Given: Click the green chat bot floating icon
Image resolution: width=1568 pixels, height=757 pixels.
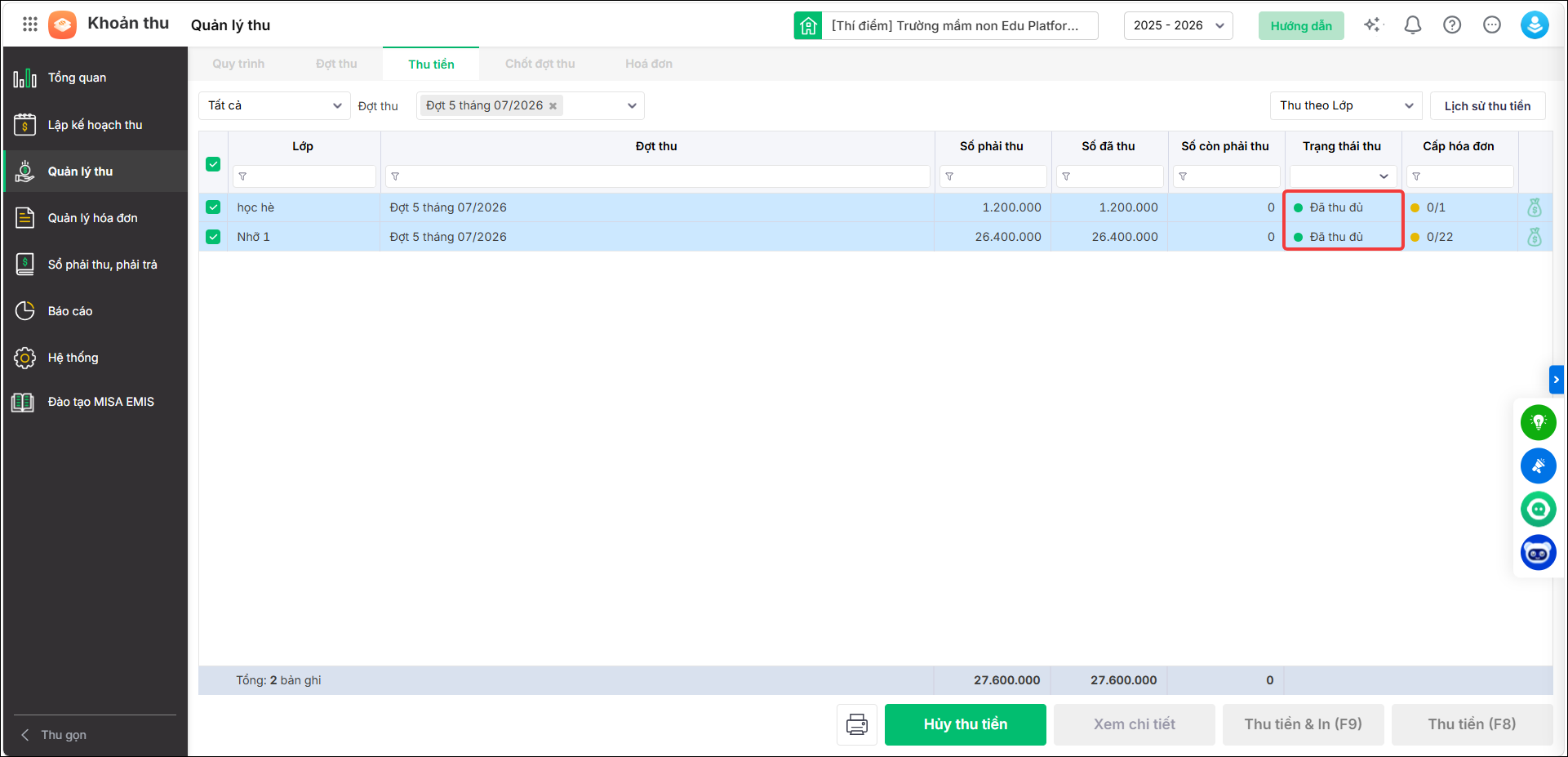Looking at the screenshot, I should pyautogui.click(x=1539, y=510).
